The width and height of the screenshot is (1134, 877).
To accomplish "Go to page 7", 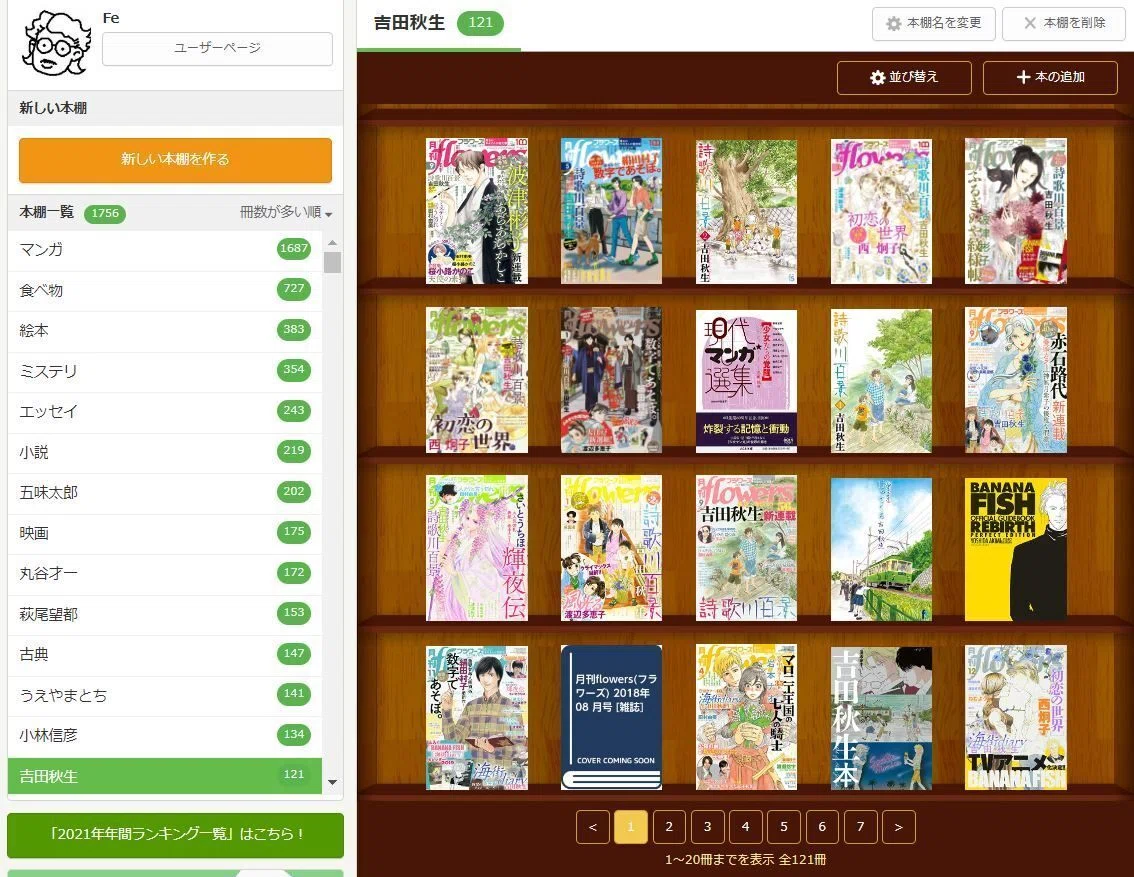I will point(861,827).
